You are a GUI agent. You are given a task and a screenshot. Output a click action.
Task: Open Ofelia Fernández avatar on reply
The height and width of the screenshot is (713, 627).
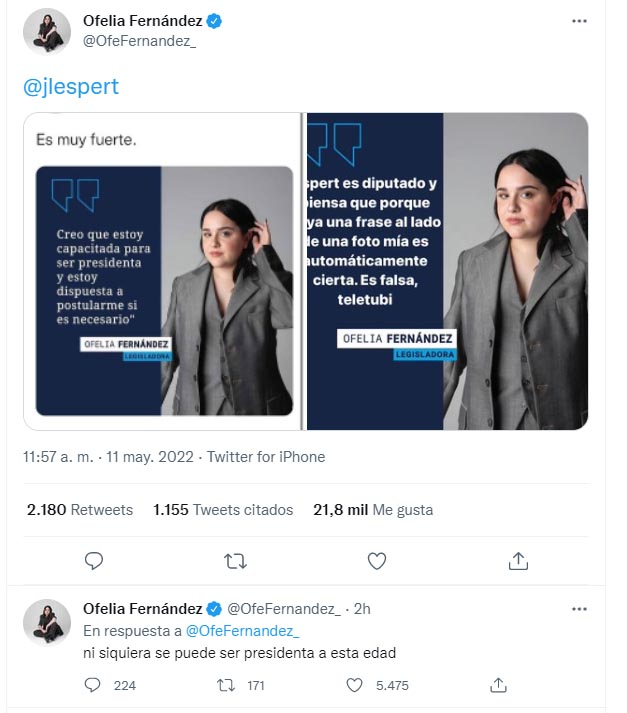[x=47, y=622]
